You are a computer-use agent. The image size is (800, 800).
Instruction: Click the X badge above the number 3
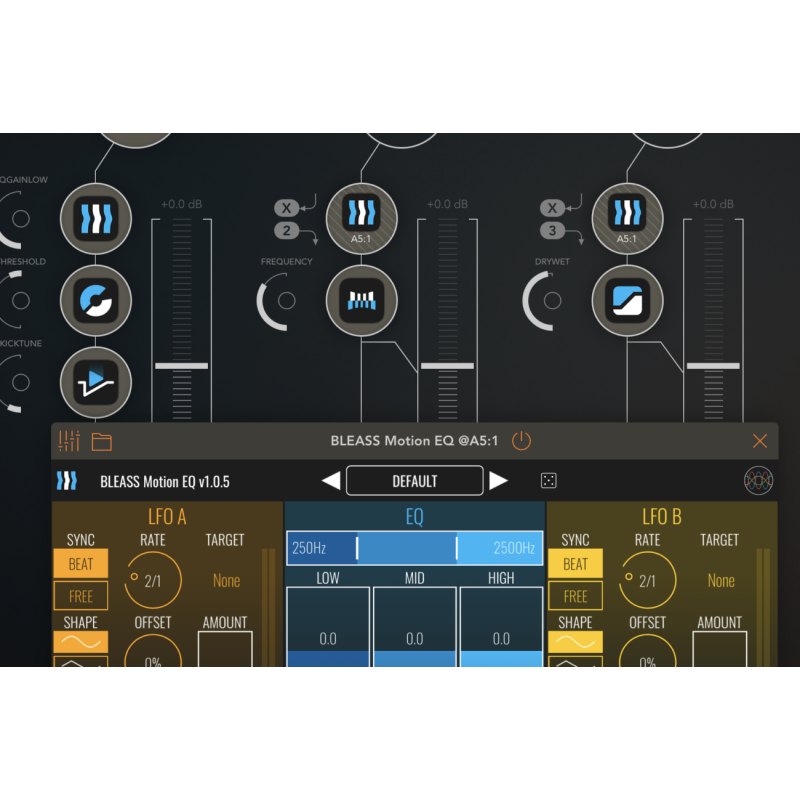(x=552, y=208)
